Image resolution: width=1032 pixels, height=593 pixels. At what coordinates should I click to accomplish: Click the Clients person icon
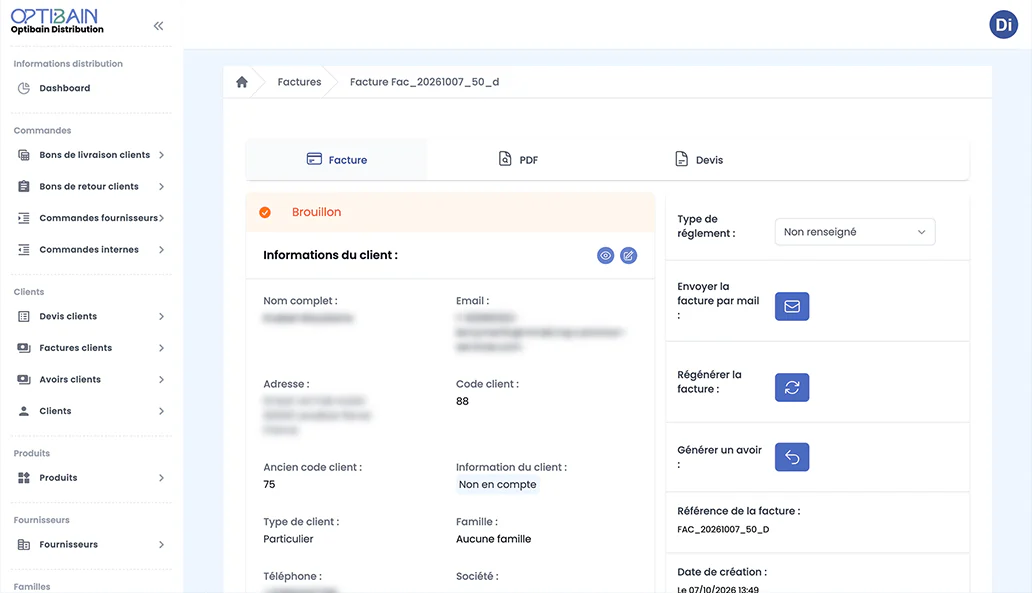pyautogui.click(x=24, y=411)
